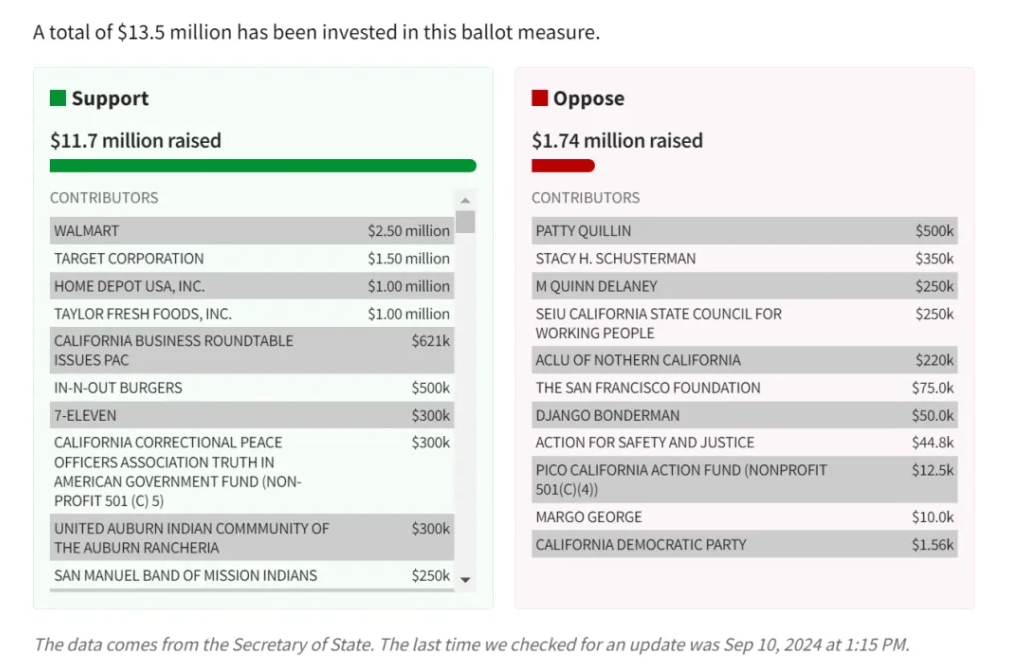Click the scroll up arrow in Support list
This screenshot has width=1009, height=671.
click(465, 200)
